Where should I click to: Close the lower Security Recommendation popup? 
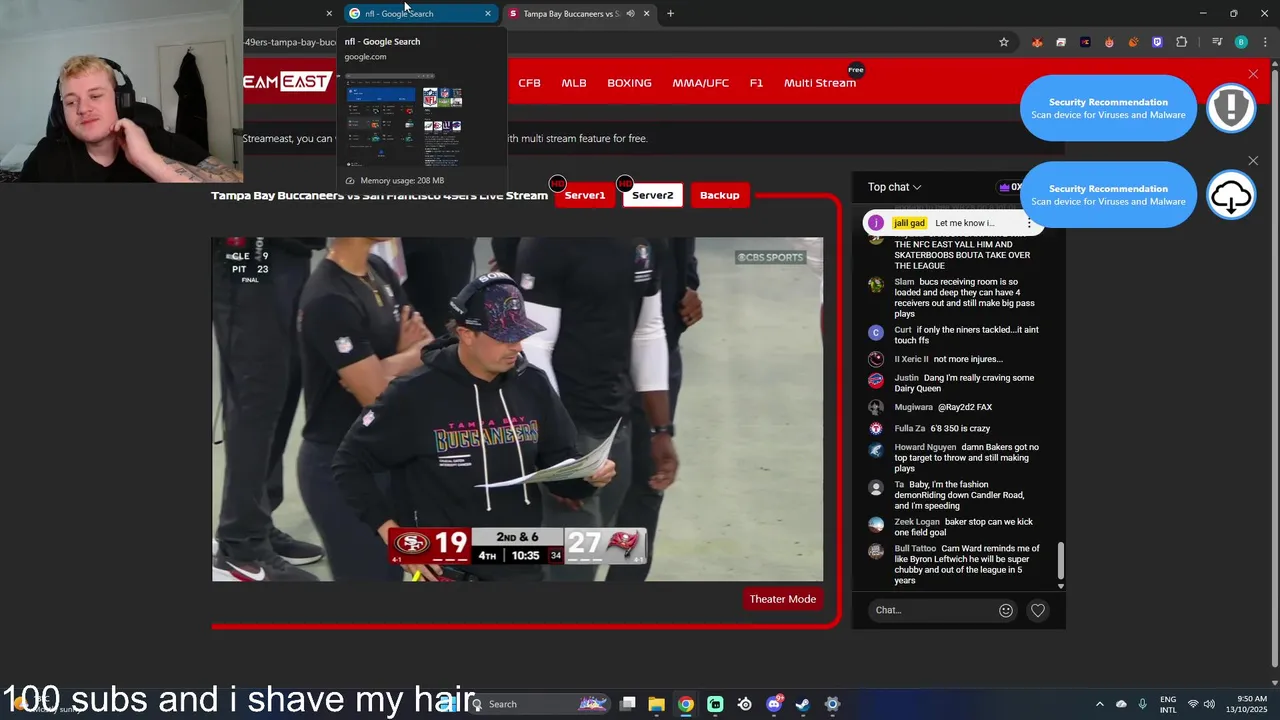(x=1253, y=160)
